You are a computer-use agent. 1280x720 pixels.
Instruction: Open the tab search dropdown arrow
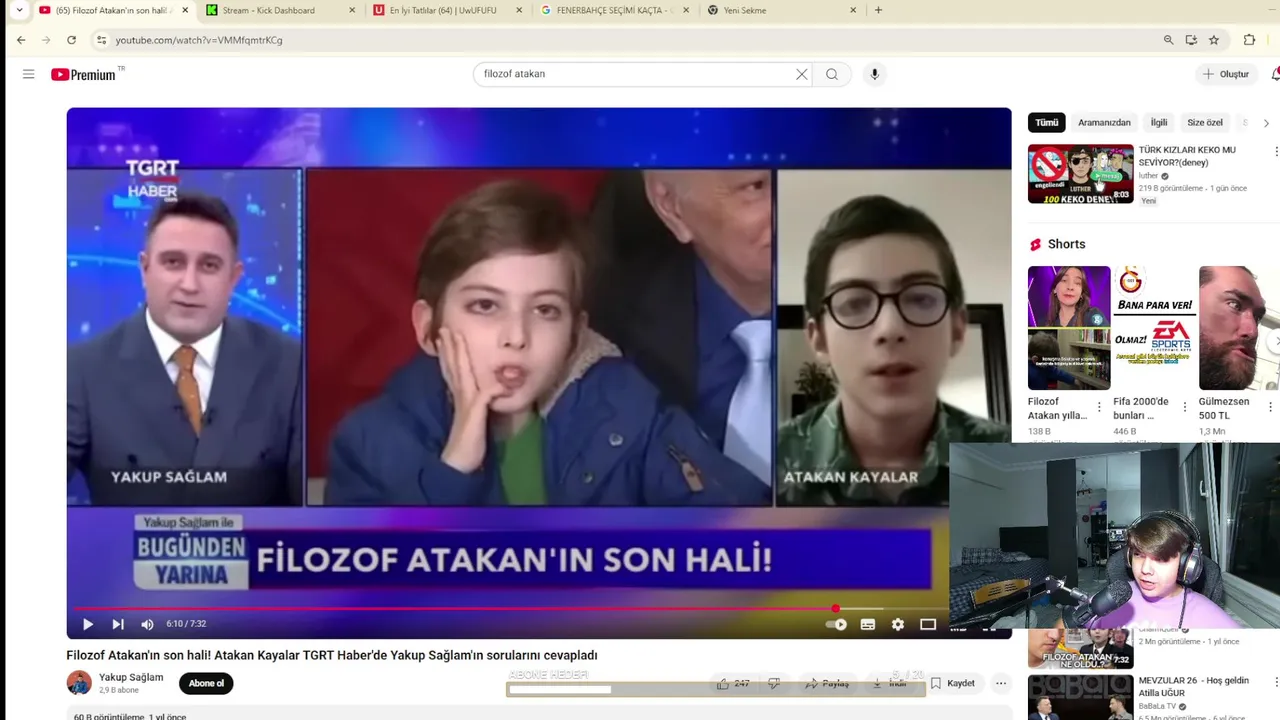click(x=19, y=10)
